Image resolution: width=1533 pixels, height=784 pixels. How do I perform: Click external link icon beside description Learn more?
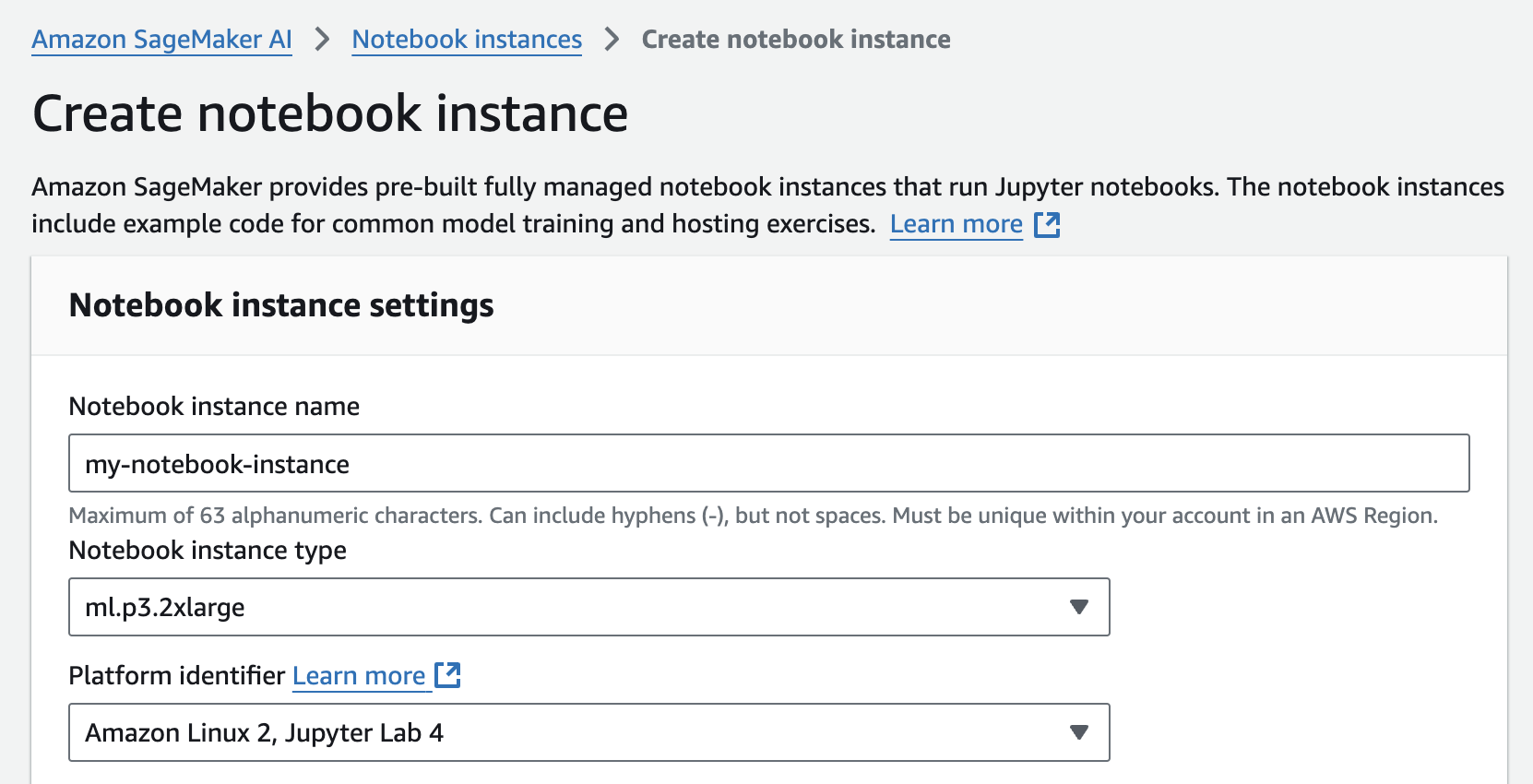coord(1047,224)
